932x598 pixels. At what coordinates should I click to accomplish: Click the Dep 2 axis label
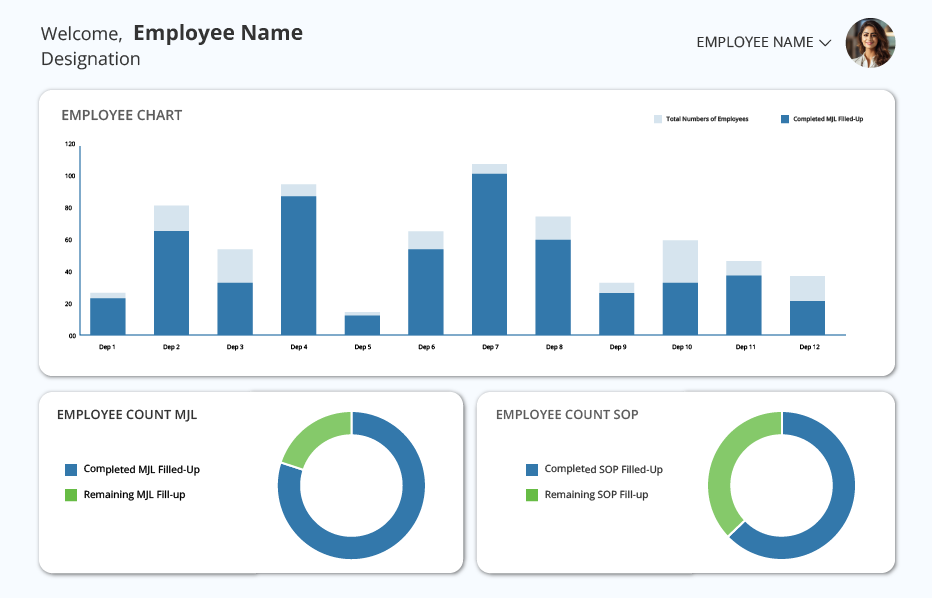(171, 347)
